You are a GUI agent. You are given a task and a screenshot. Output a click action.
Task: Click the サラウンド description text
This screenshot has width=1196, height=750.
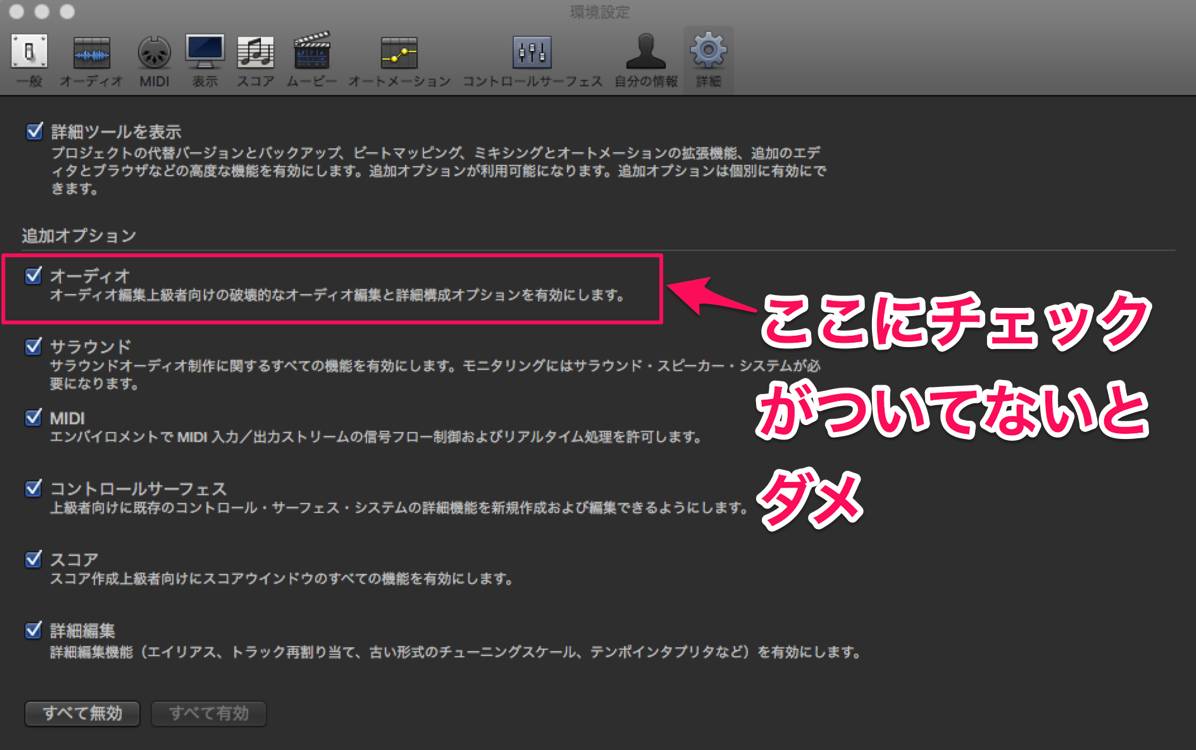[435, 375]
